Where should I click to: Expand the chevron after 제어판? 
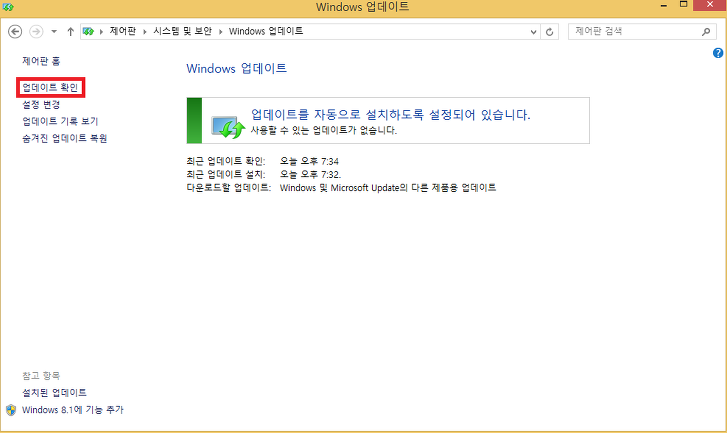tap(145, 32)
